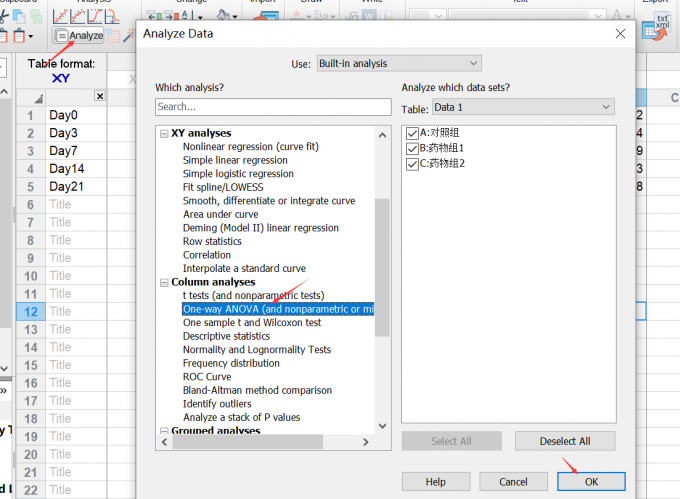Click the grid table icon beside Analyze

pyautogui.click(x=114, y=36)
